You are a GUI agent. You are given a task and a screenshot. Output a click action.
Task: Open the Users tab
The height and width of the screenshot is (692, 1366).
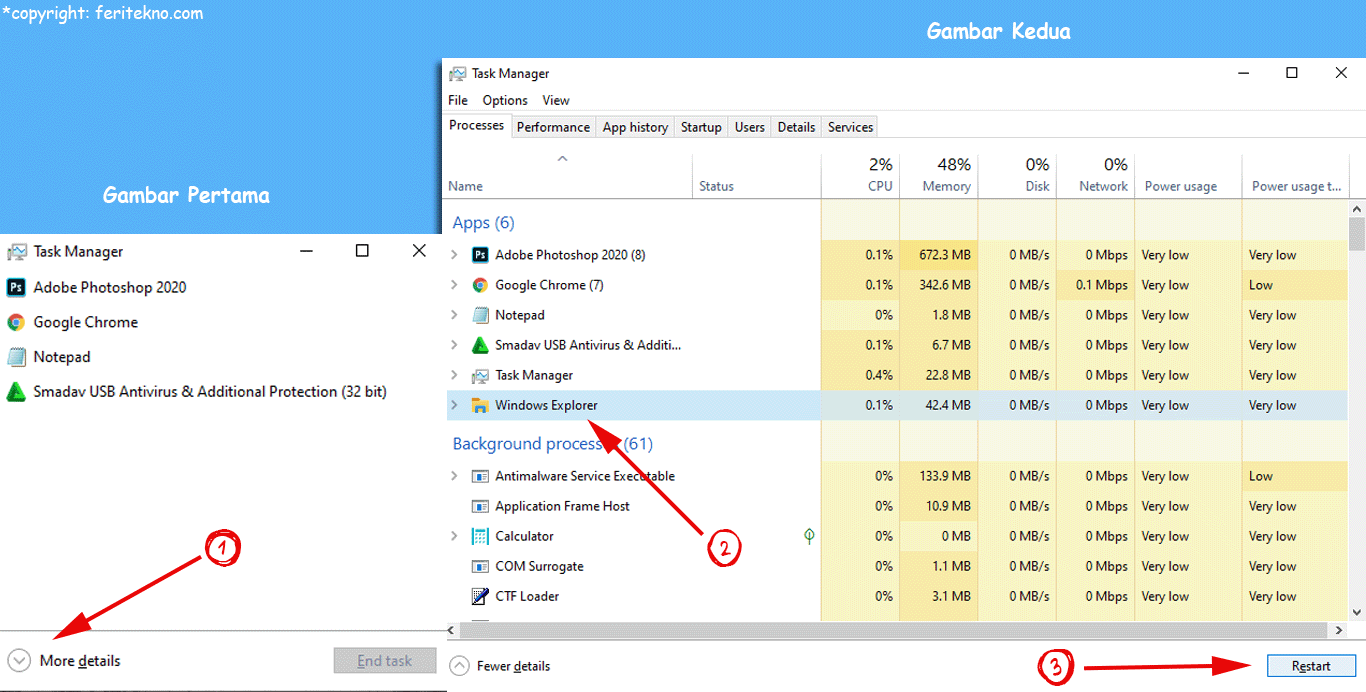point(749,127)
